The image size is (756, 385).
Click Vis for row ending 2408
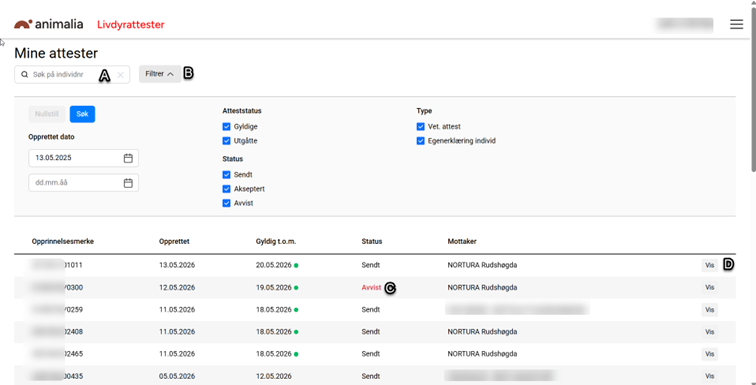[x=709, y=332]
